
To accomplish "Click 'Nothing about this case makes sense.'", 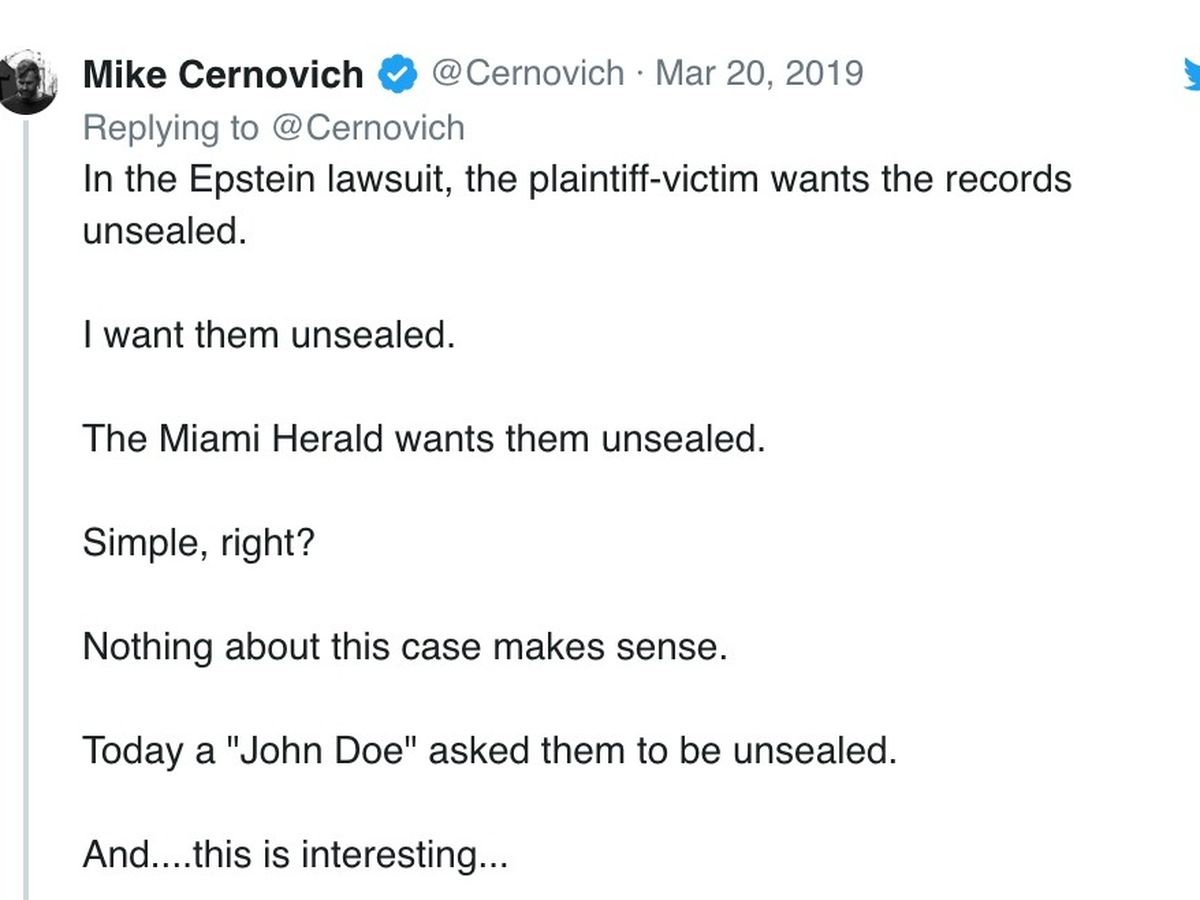I will pos(404,647).
